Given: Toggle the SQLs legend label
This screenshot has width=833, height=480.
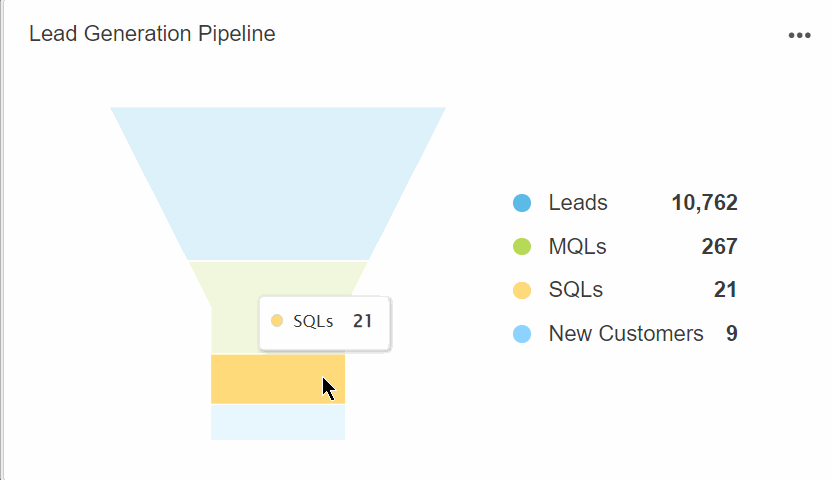Looking at the screenshot, I should coord(576,291).
